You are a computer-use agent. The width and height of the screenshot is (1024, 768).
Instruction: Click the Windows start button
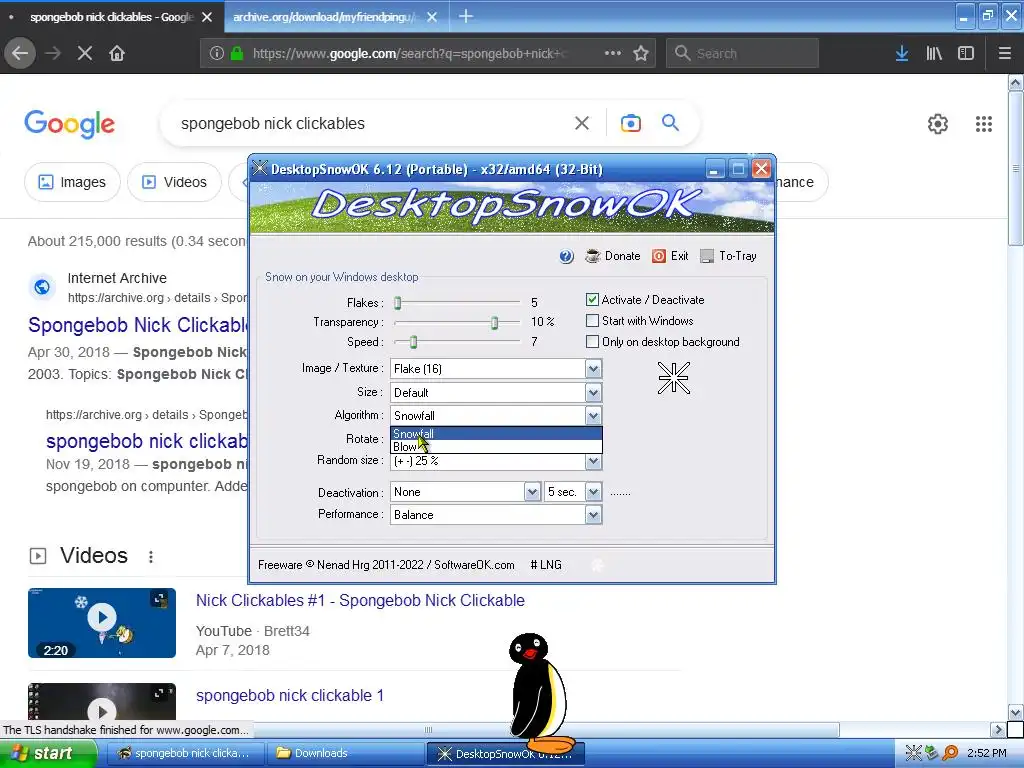[x=48, y=754]
